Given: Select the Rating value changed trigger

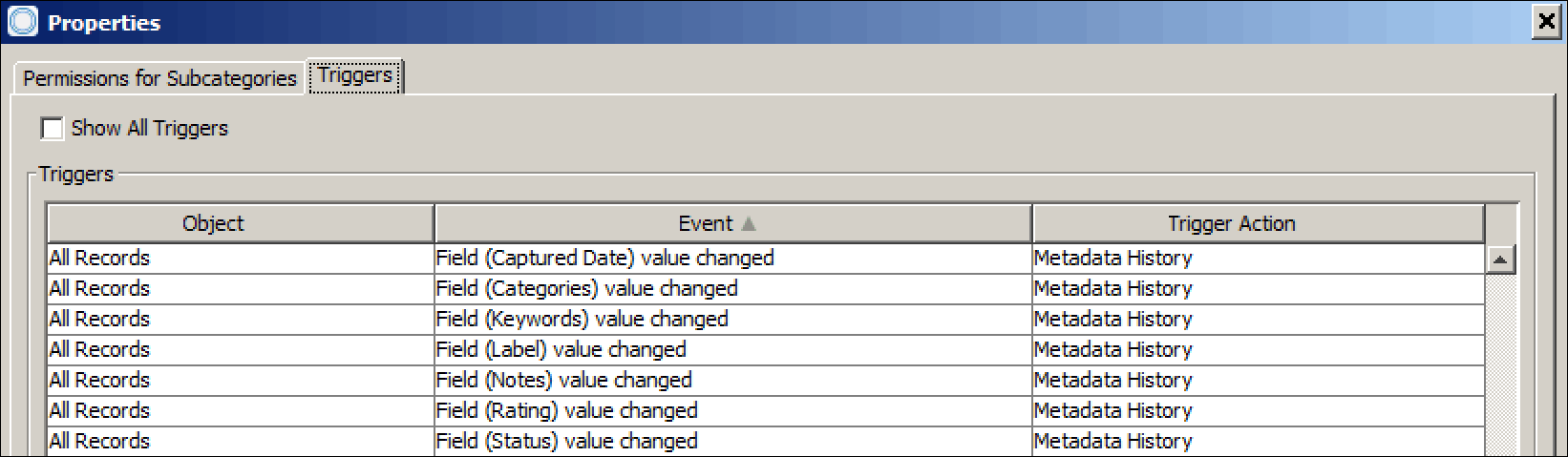Looking at the screenshot, I should [x=566, y=410].
